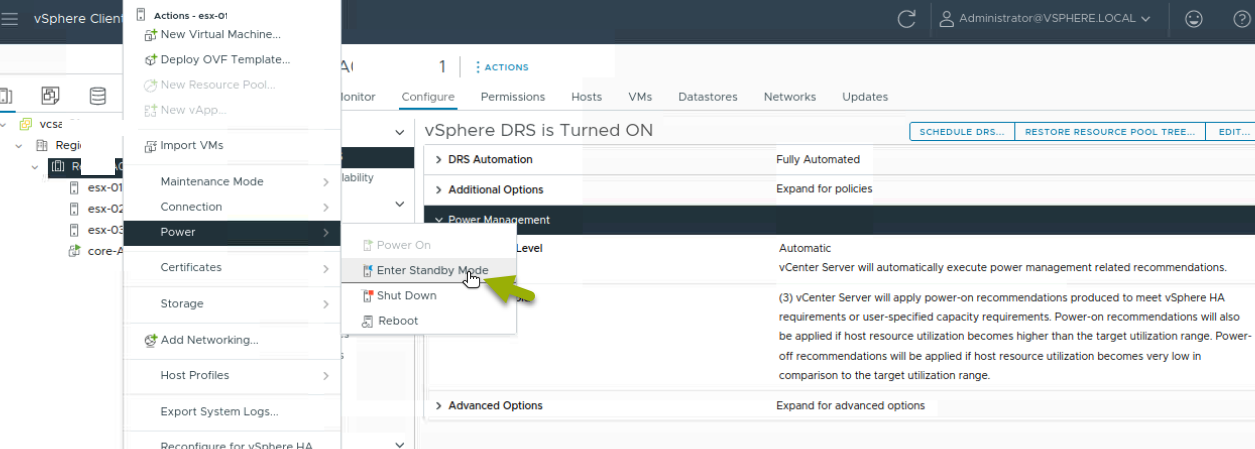Screen dimensions: 1255x449
Task: Switch to Hosts and Clusters inventory icon
Action: tap(6, 96)
